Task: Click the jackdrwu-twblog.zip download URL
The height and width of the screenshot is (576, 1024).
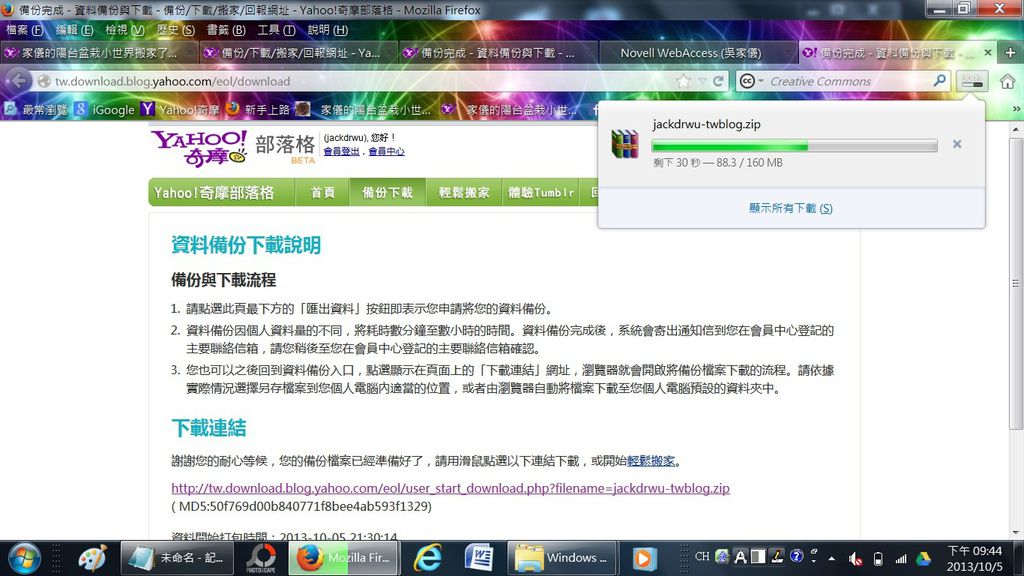Action: (451, 488)
